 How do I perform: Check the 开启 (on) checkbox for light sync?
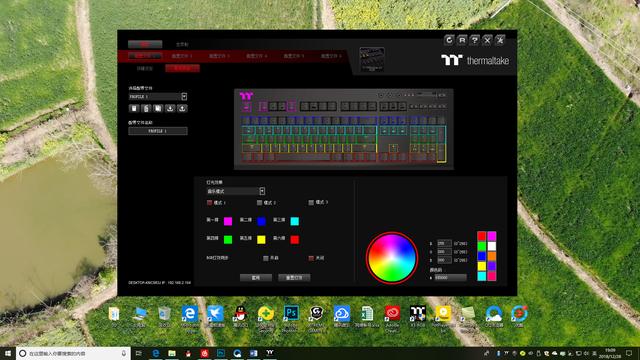point(266,258)
